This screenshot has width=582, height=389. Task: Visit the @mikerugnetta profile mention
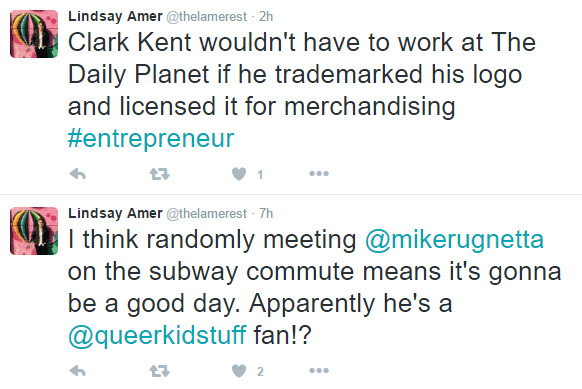click(455, 239)
